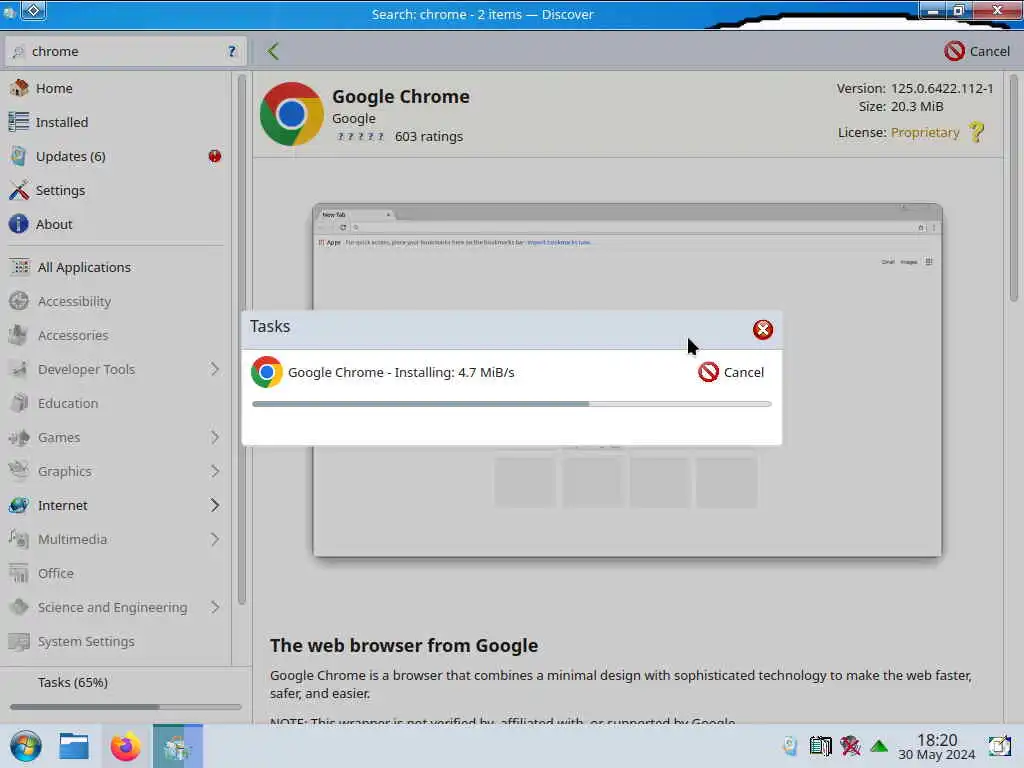Cancel the Google Chrome installation task
The image size is (1024, 768).
pos(731,372)
